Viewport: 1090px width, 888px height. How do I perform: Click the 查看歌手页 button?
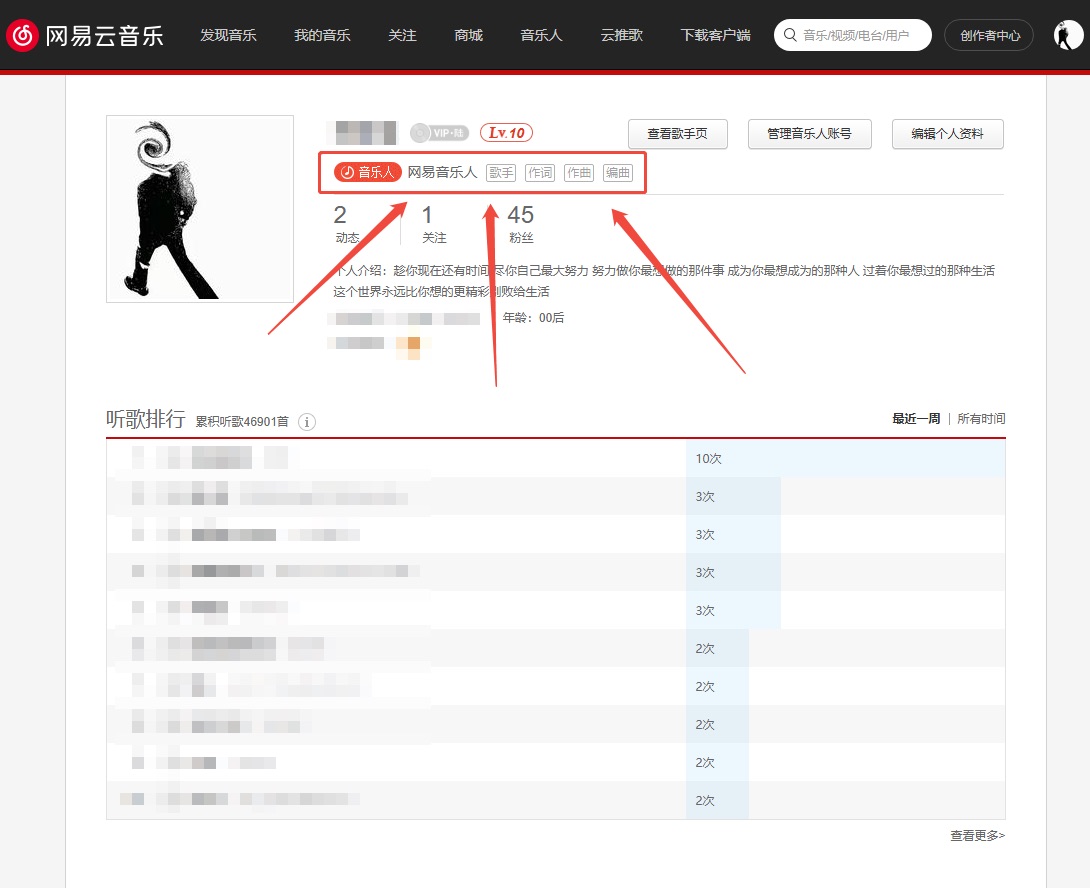(678, 134)
